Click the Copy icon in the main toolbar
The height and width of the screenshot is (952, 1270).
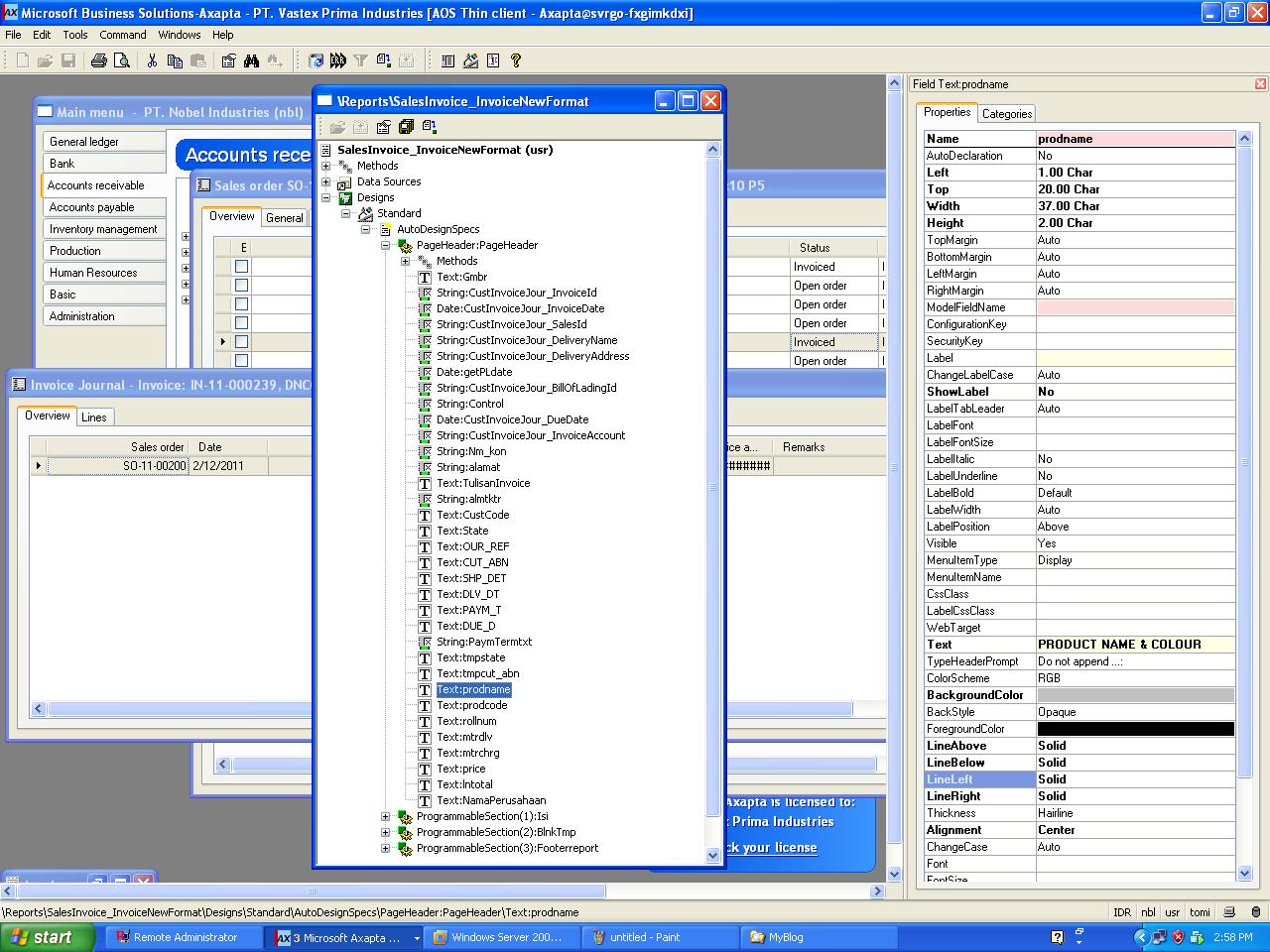point(175,60)
